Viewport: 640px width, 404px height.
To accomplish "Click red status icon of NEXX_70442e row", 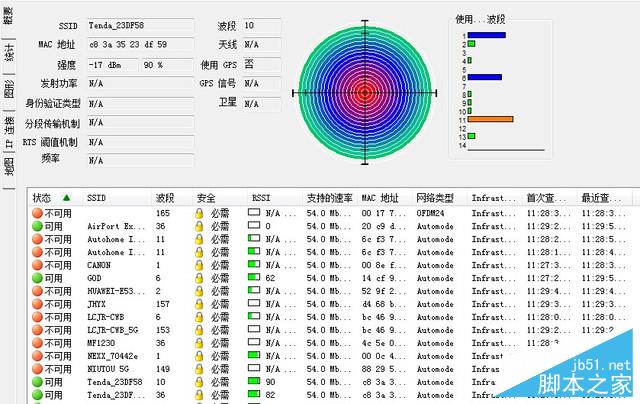I will coord(38,356).
